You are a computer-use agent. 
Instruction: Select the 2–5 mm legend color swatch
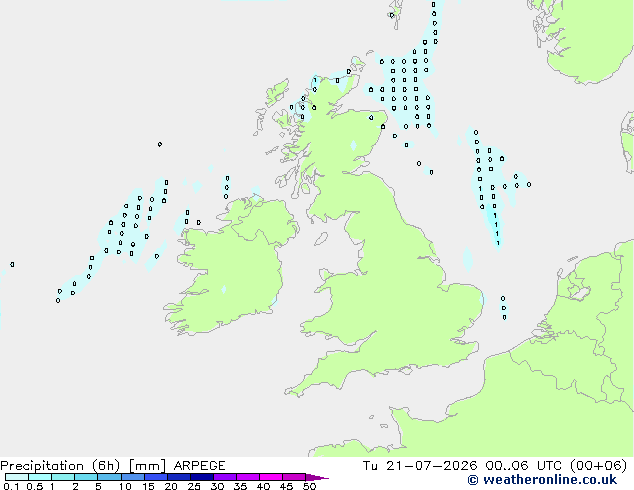pyautogui.click(x=86, y=477)
